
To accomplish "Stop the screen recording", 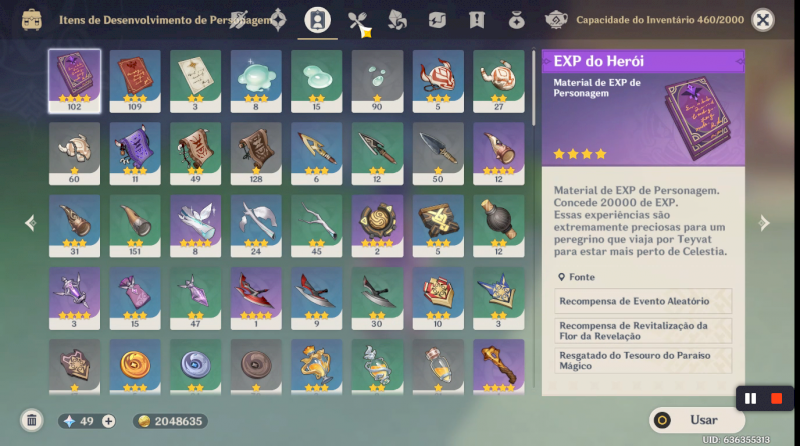I will pyautogui.click(x=777, y=399).
